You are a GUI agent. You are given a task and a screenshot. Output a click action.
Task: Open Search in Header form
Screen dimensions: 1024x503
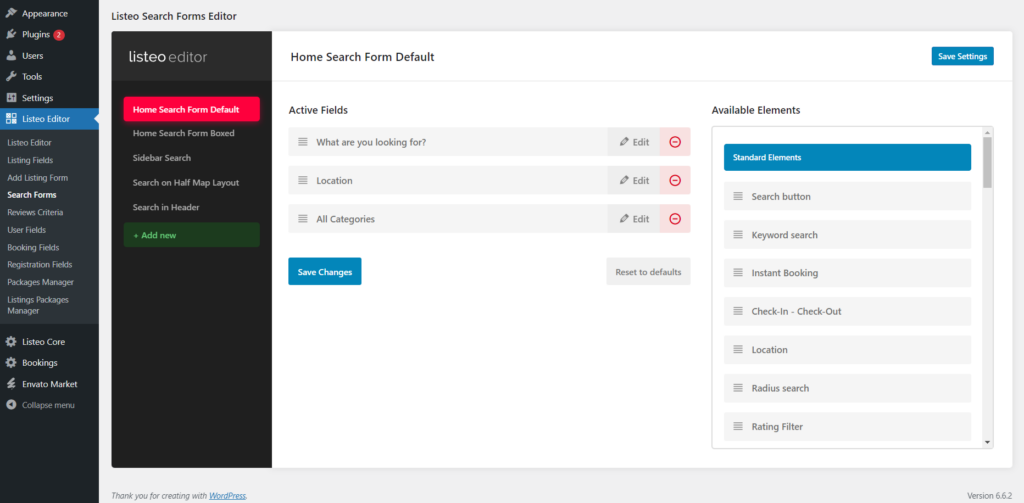point(166,207)
